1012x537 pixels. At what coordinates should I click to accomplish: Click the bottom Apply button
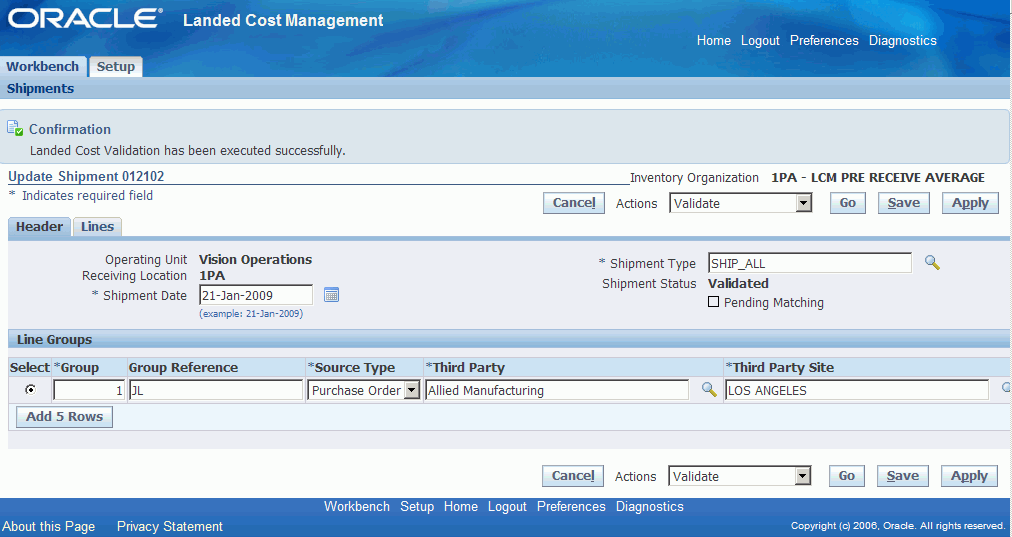[969, 476]
